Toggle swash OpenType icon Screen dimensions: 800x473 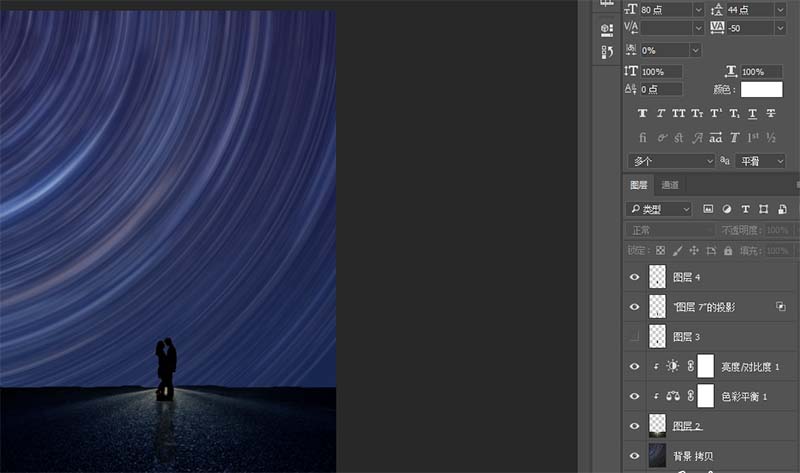[x=697, y=137]
